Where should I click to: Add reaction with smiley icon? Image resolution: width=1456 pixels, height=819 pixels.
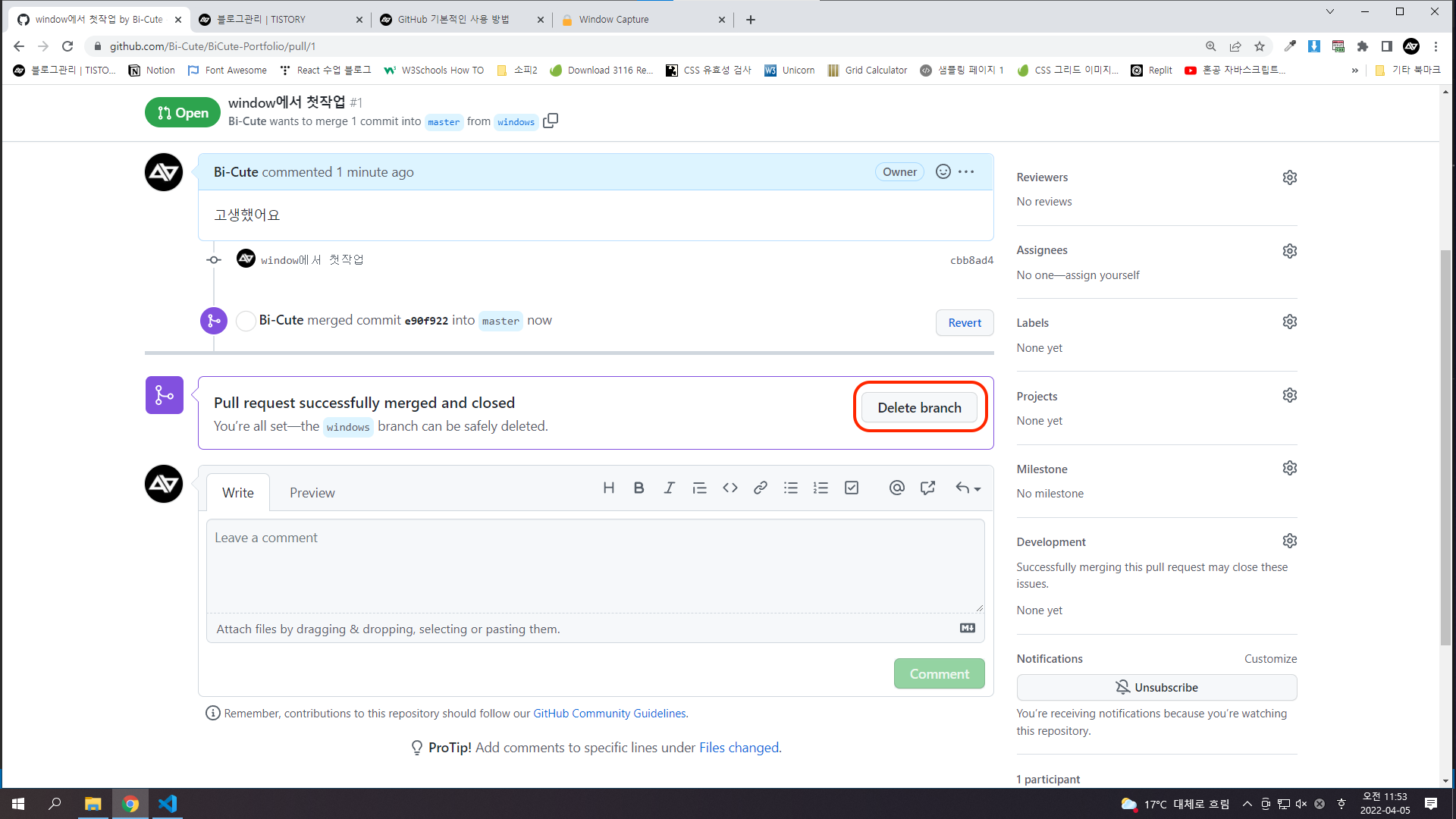pyautogui.click(x=943, y=171)
